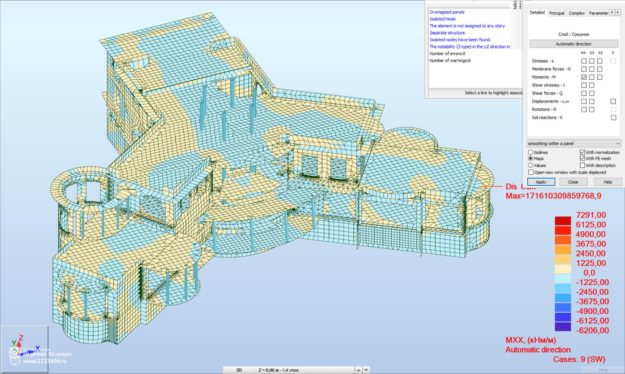Uncheck the Moments xx checkbox
The image size is (625, 374).
pos(584,77)
